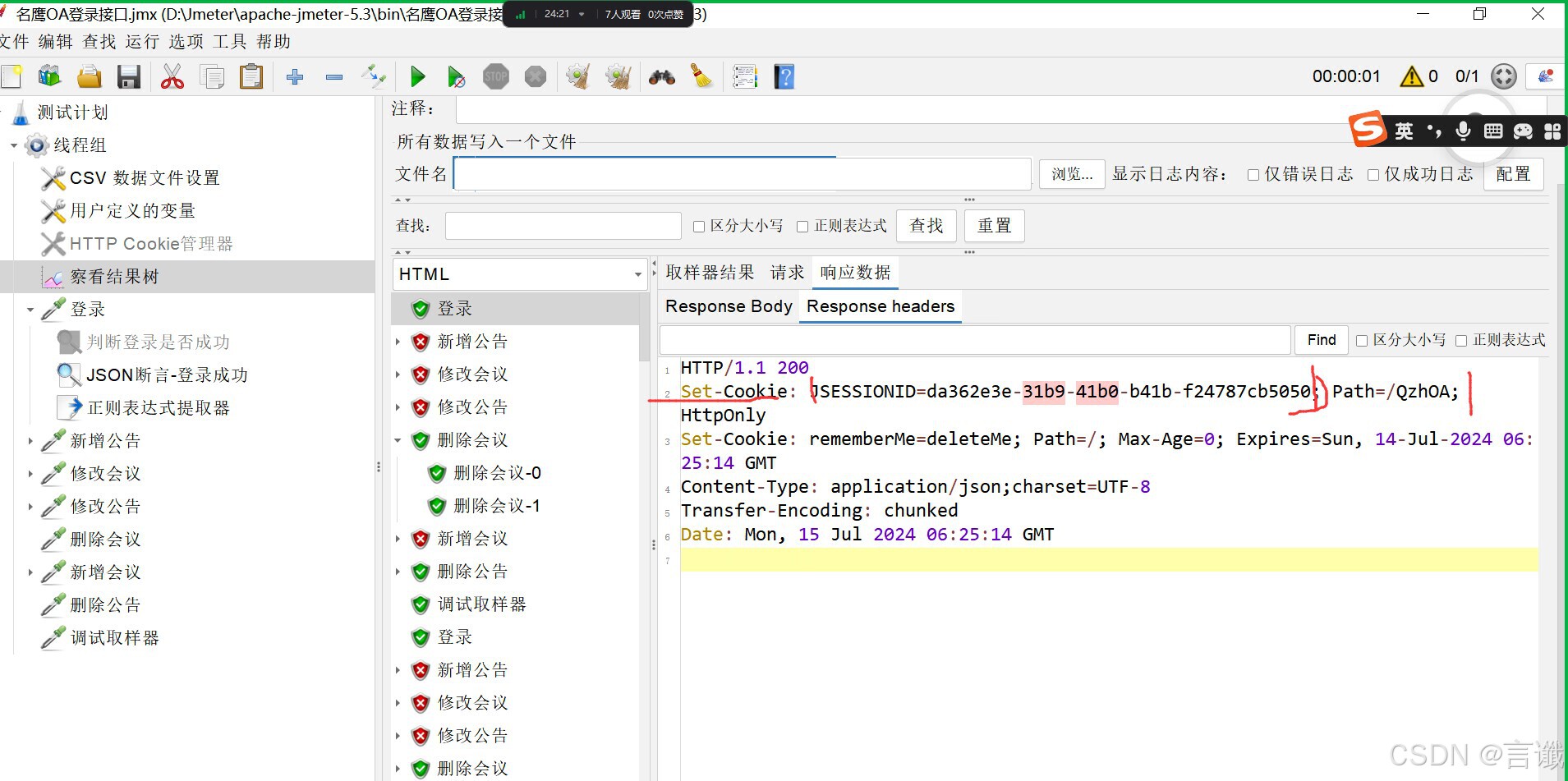The image size is (1568, 781).
Task: Click the 重置 button
Action: [995, 226]
